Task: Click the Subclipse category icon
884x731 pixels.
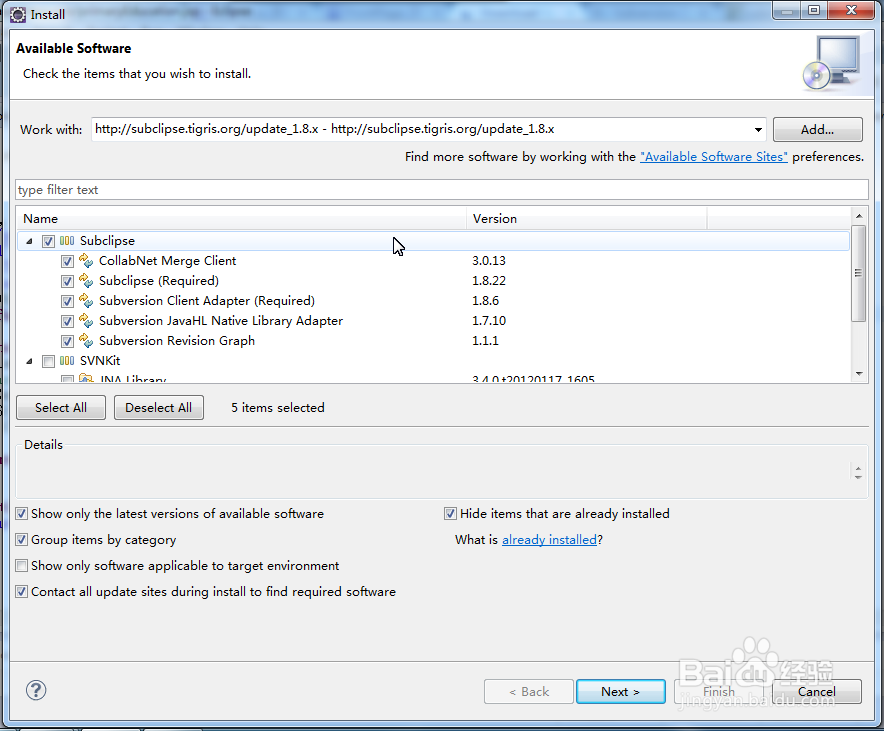Action: [x=67, y=241]
